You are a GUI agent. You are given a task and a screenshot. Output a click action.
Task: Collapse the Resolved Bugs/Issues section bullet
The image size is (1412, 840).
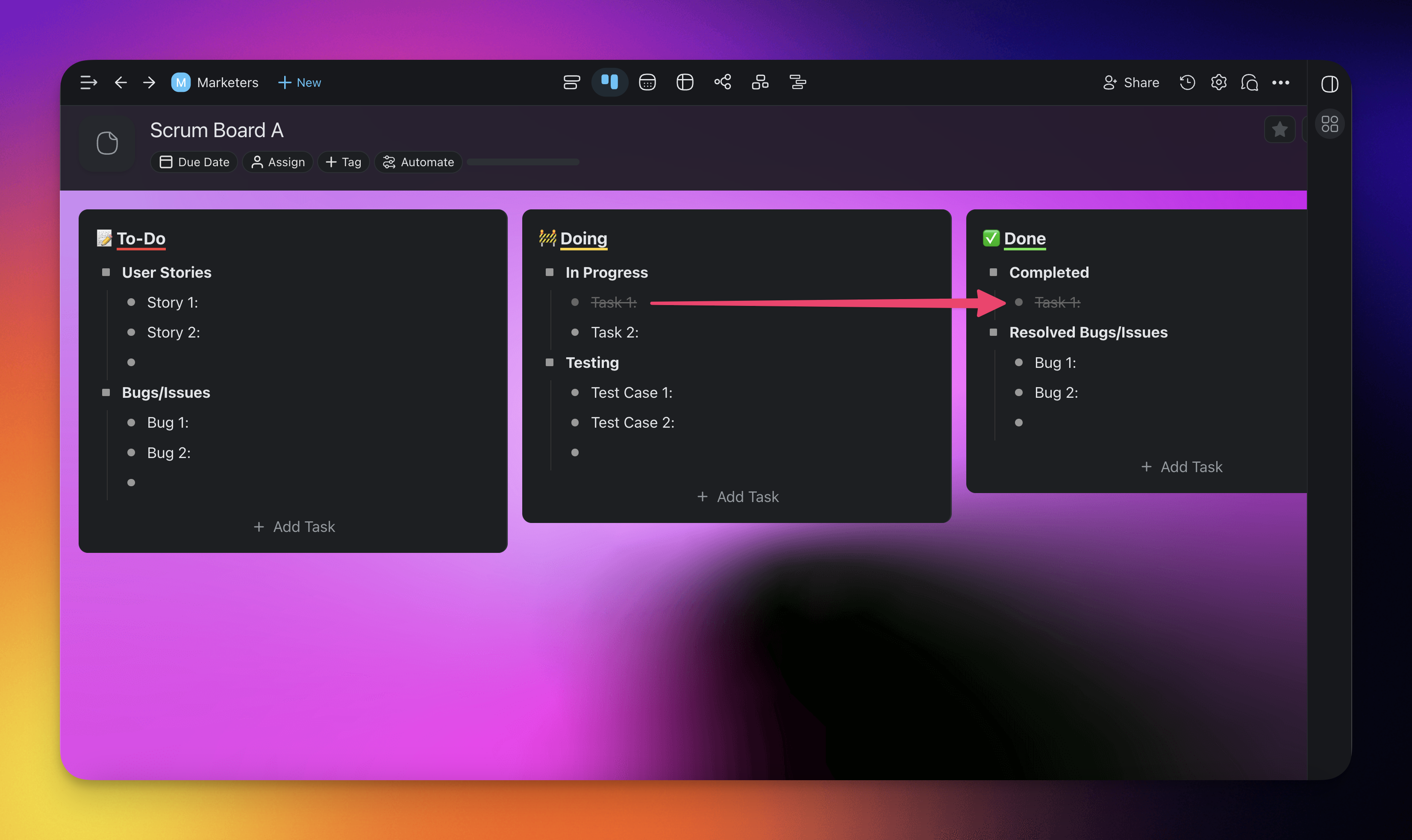click(993, 332)
